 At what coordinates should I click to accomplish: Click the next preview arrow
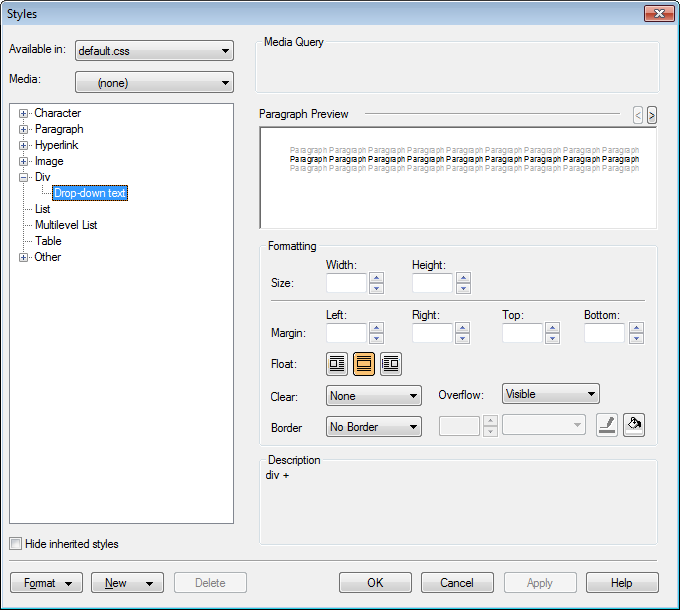point(652,115)
